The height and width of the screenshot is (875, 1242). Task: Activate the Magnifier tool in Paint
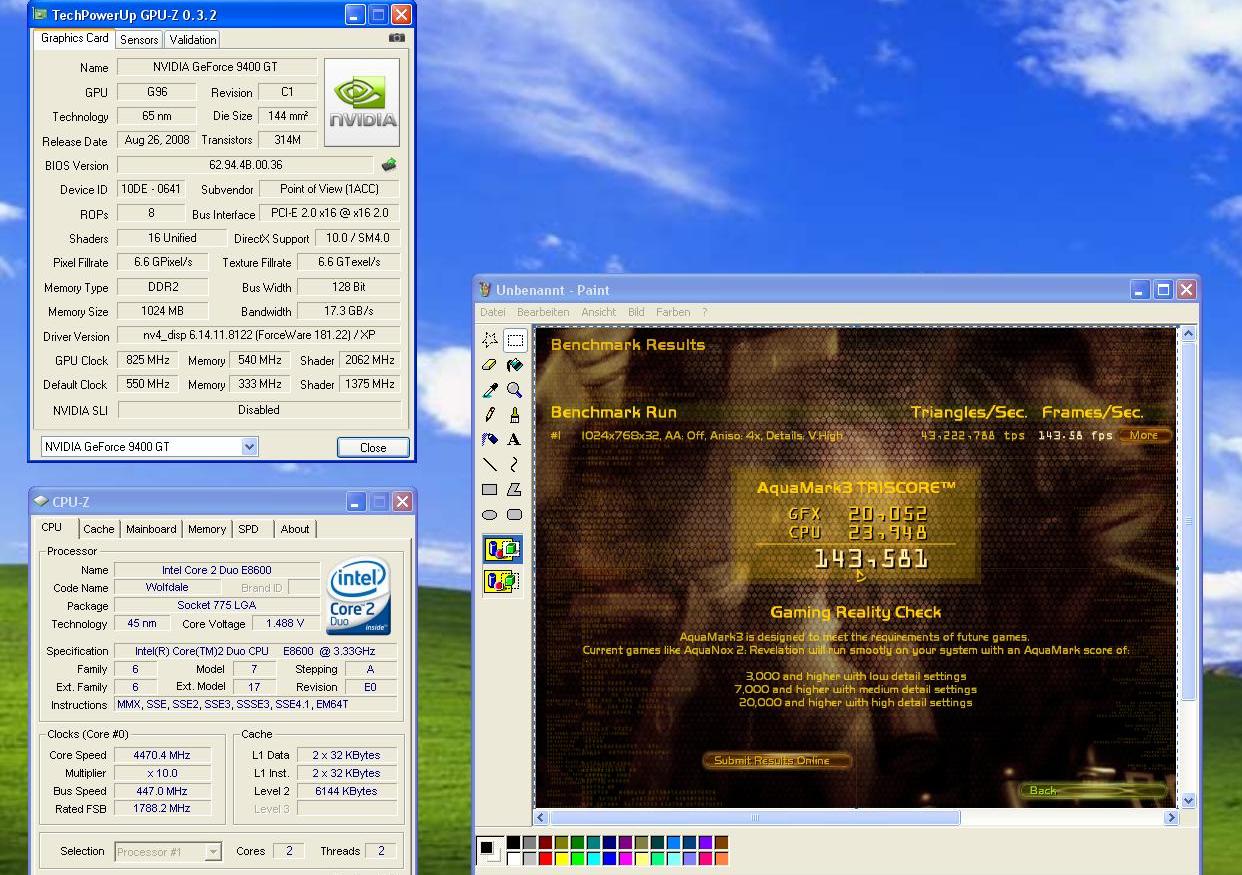click(515, 390)
